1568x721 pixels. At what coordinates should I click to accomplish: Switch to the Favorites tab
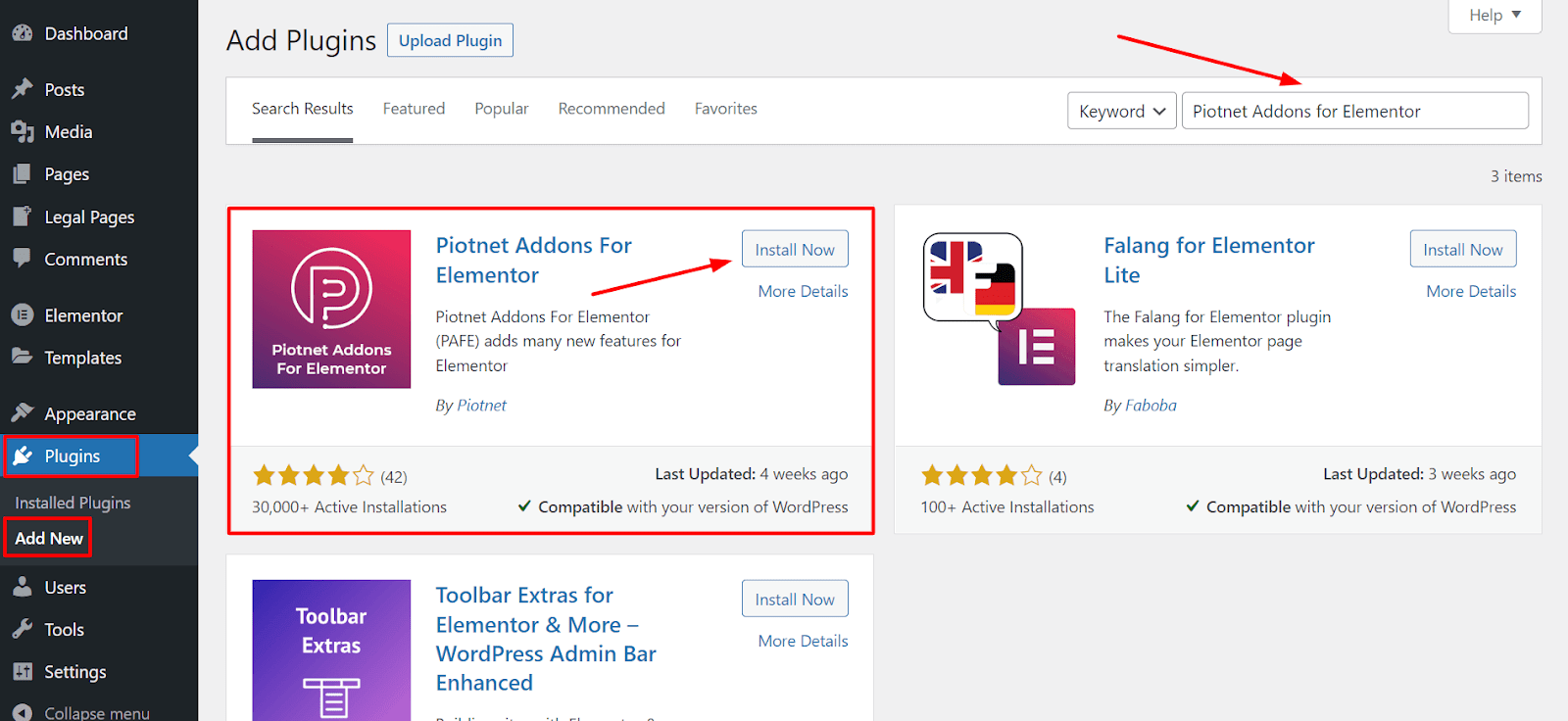tap(726, 109)
